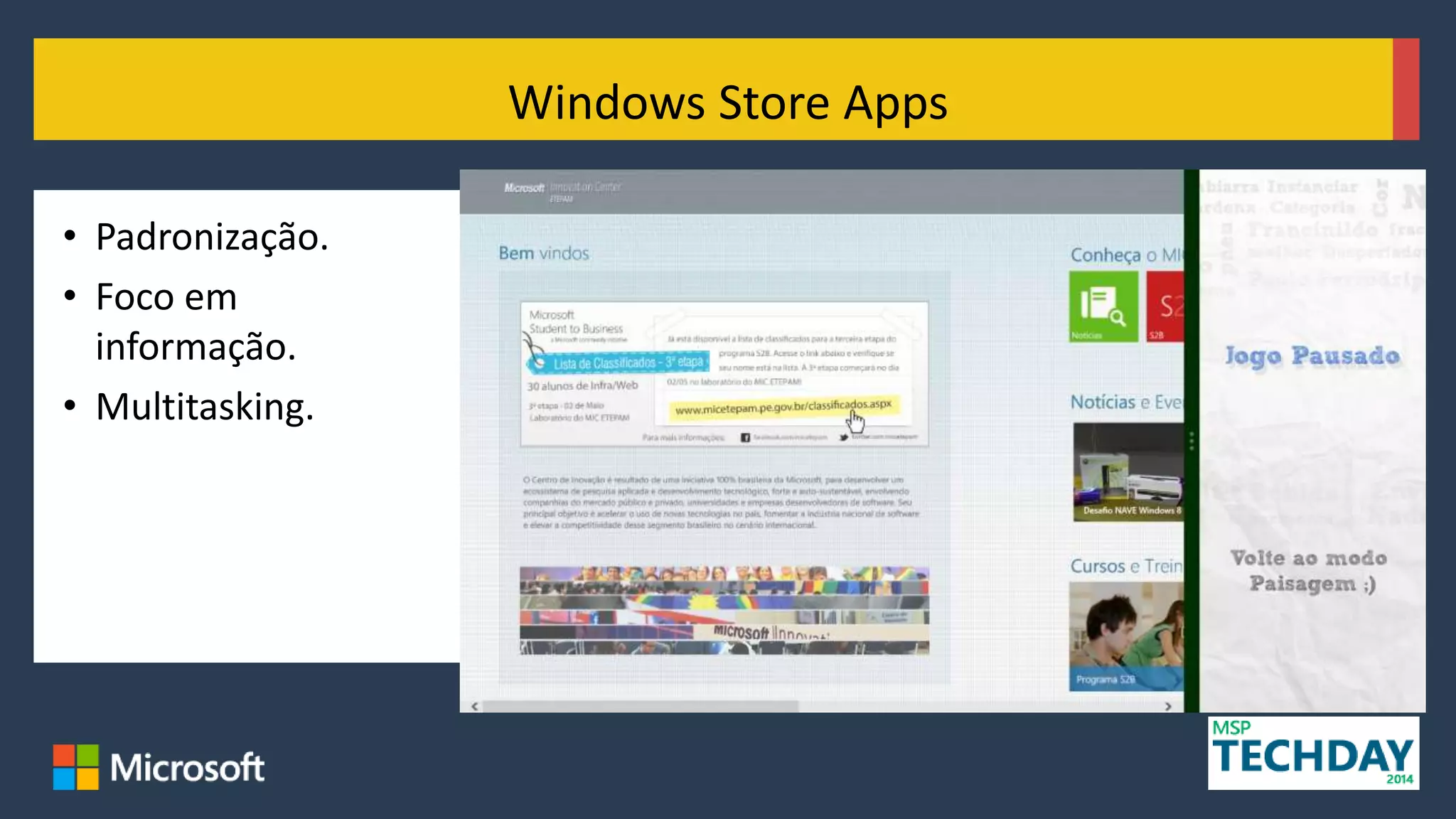This screenshot has height=819, width=1456.
Task: Click the Centro de Inovação description paragraph
Action: tap(721, 502)
